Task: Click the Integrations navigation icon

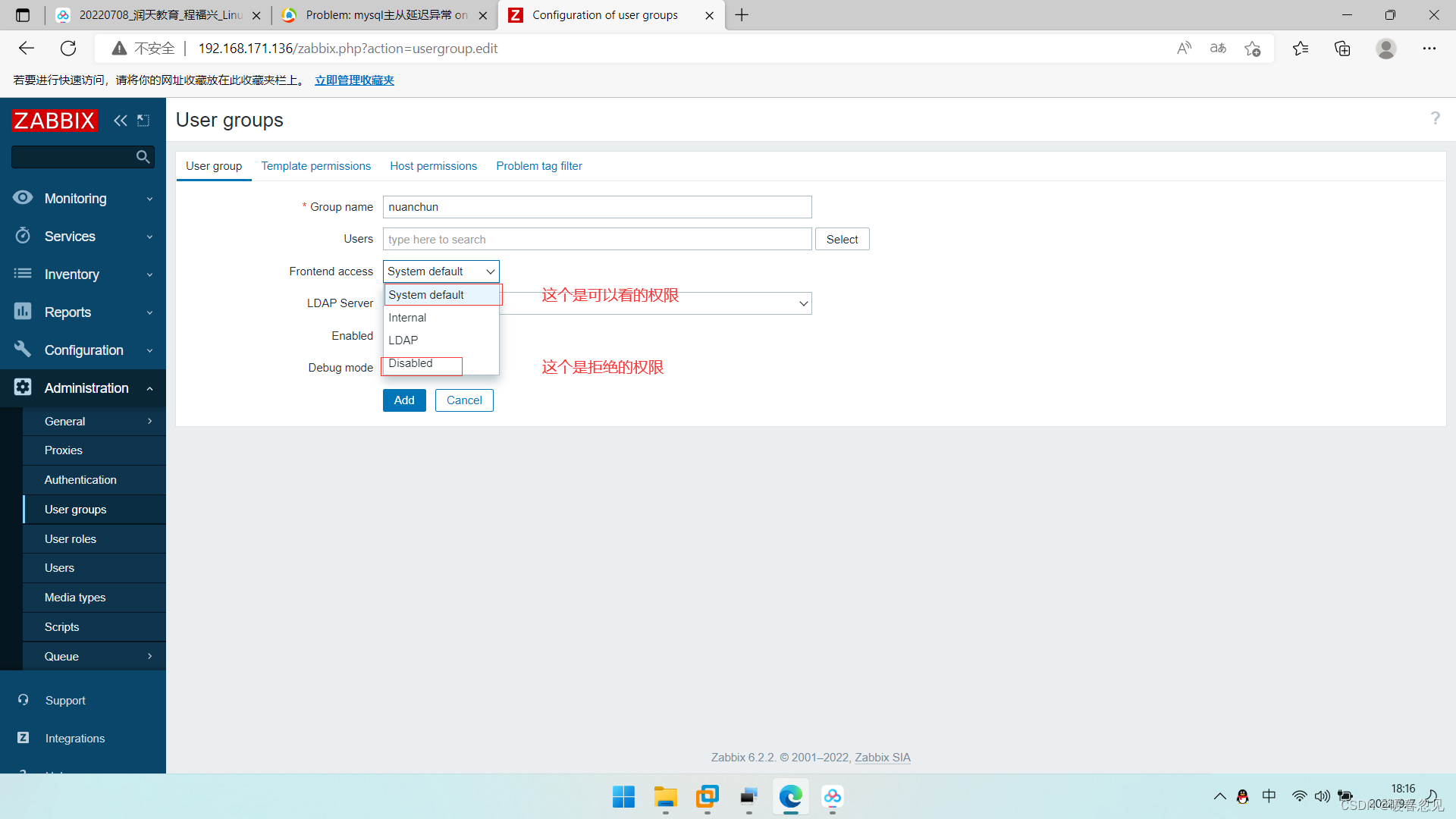Action: [x=24, y=737]
